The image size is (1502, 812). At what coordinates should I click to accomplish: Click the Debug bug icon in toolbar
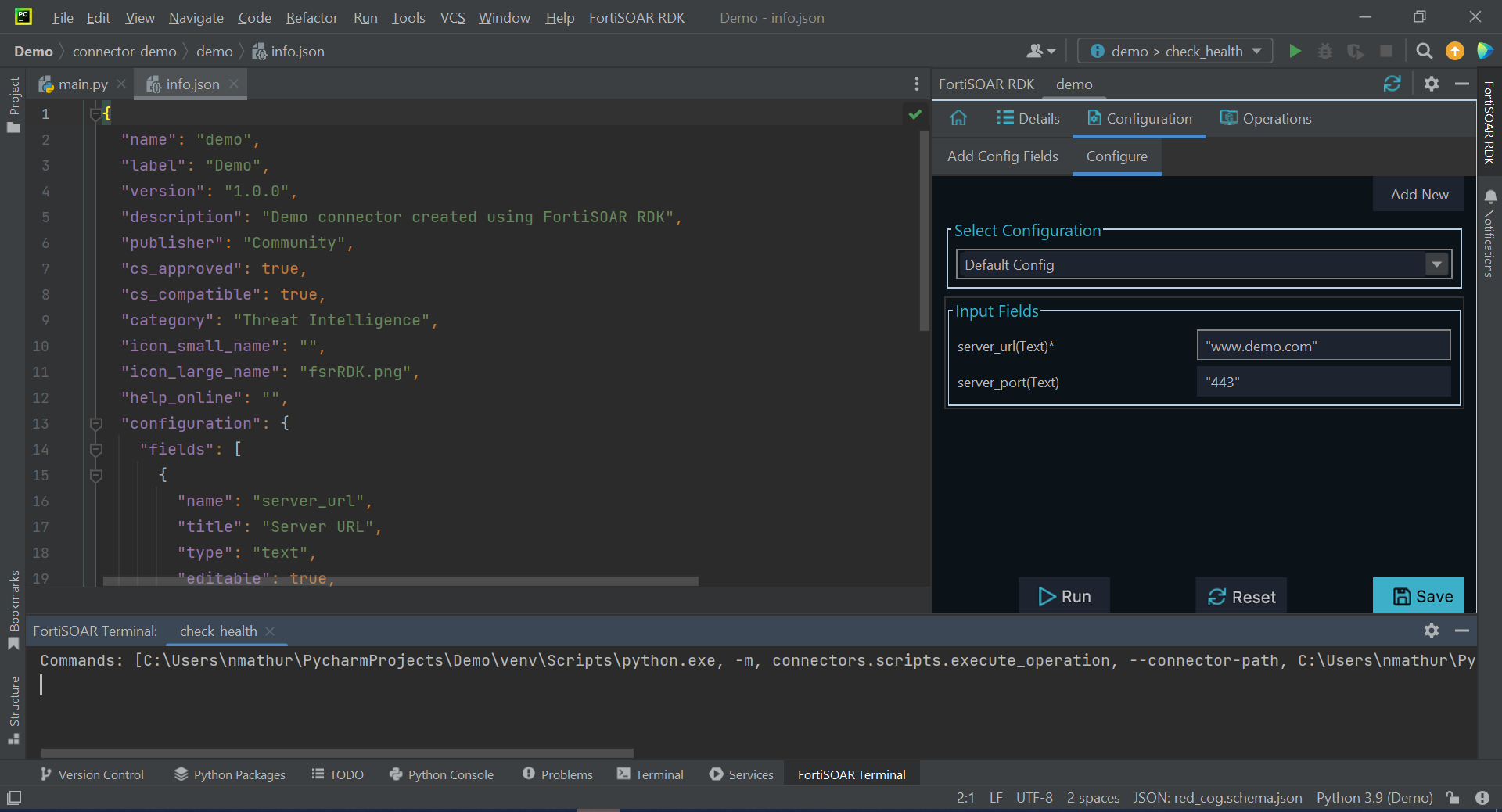coord(1324,51)
